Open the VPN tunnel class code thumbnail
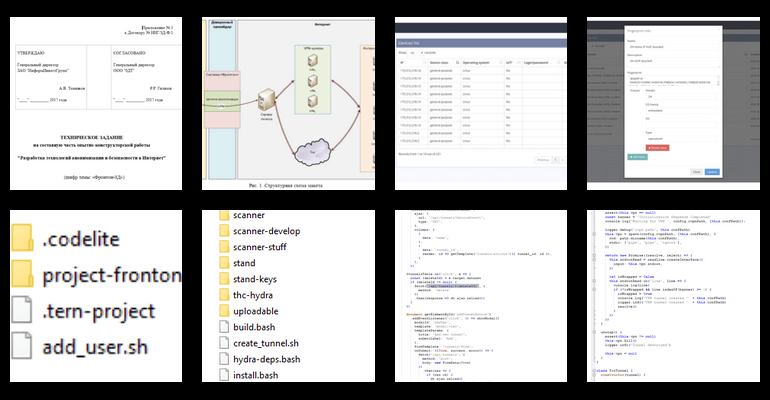The width and height of the screenshot is (770, 400). pos(673,296)
